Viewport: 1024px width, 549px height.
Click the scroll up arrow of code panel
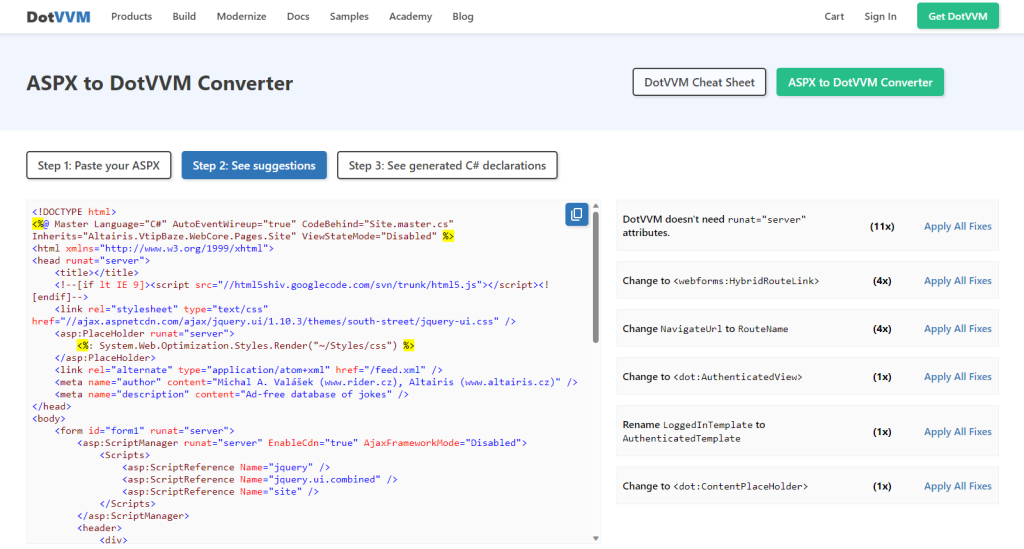(596, 206)
